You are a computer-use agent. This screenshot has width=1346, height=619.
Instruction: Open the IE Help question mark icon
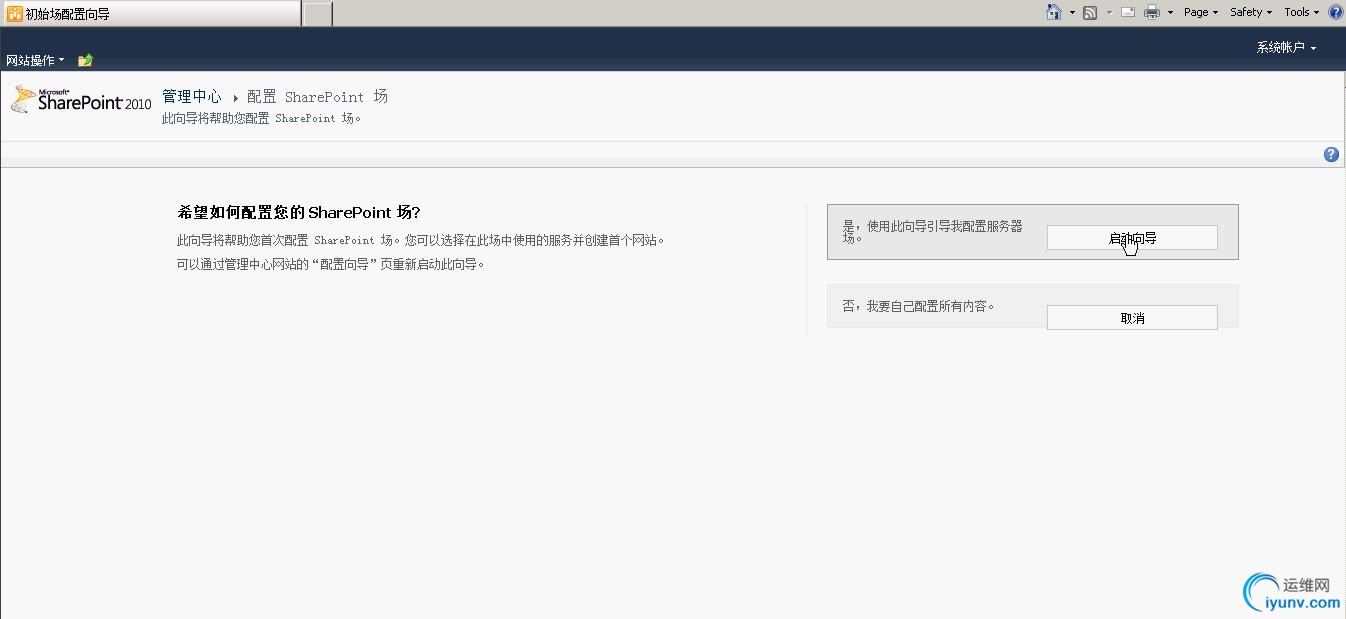(1335, 12)
